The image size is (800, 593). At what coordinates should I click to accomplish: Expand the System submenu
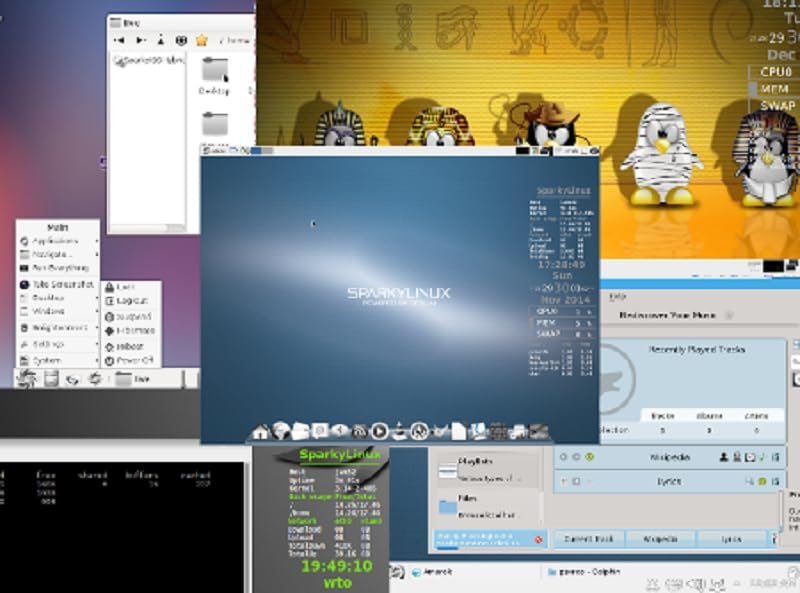pos(59,361)
